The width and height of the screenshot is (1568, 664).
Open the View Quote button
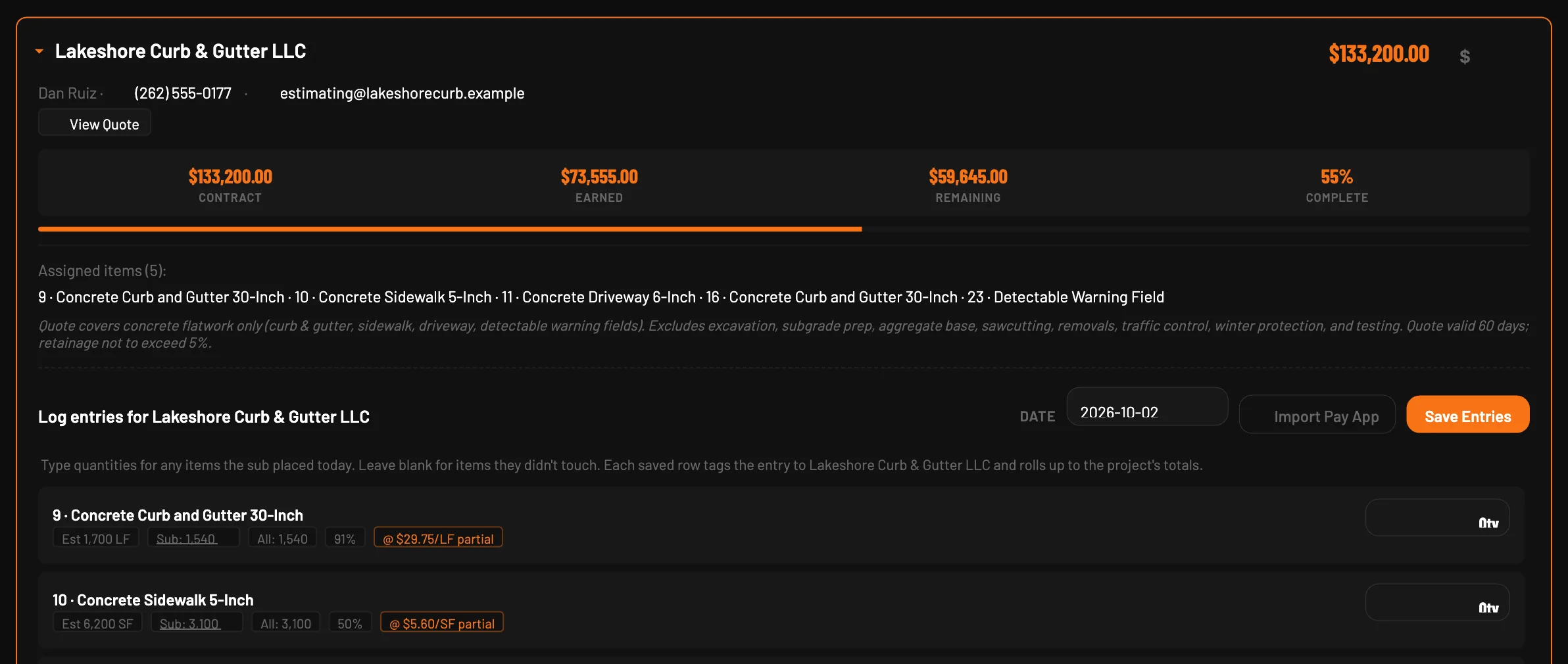(95, 123)
